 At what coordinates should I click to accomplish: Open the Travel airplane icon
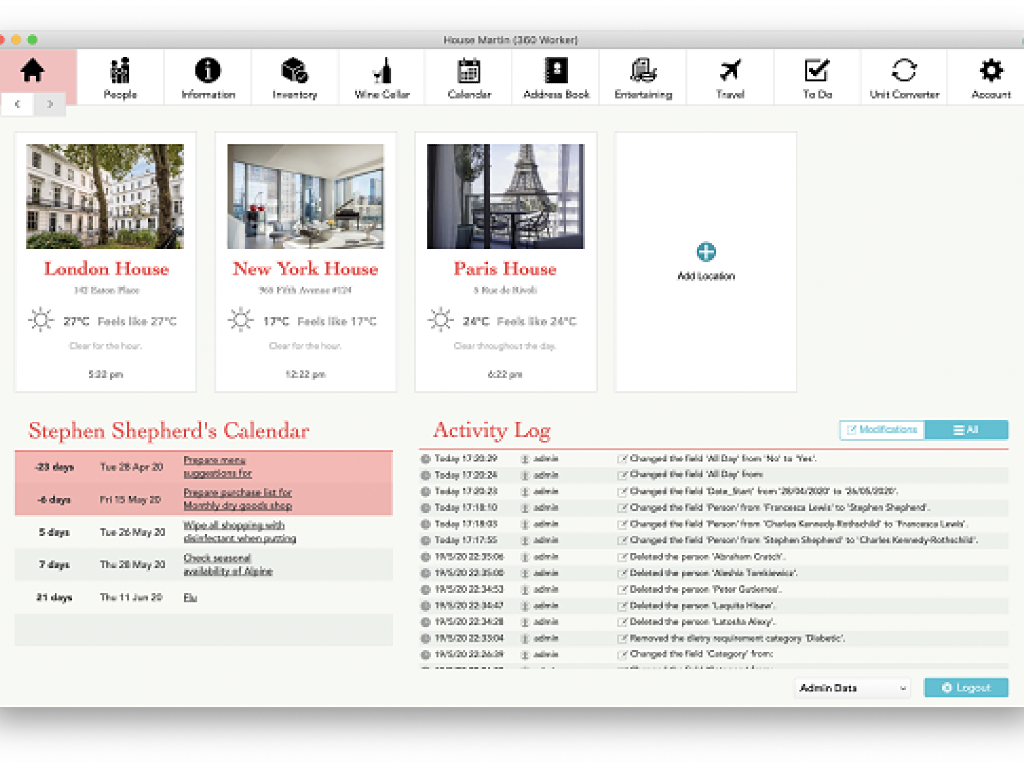(730, 71)
